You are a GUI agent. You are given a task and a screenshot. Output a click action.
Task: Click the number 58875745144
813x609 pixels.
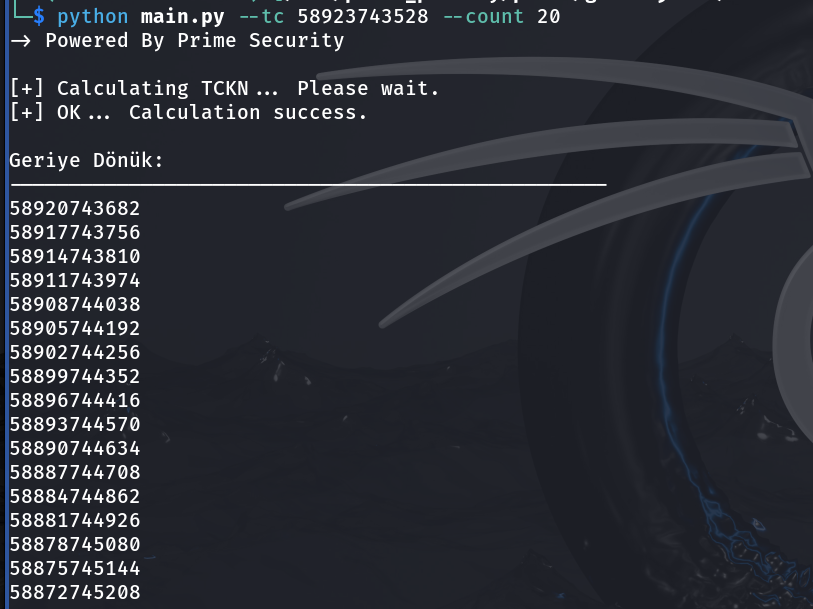[75, 569]
